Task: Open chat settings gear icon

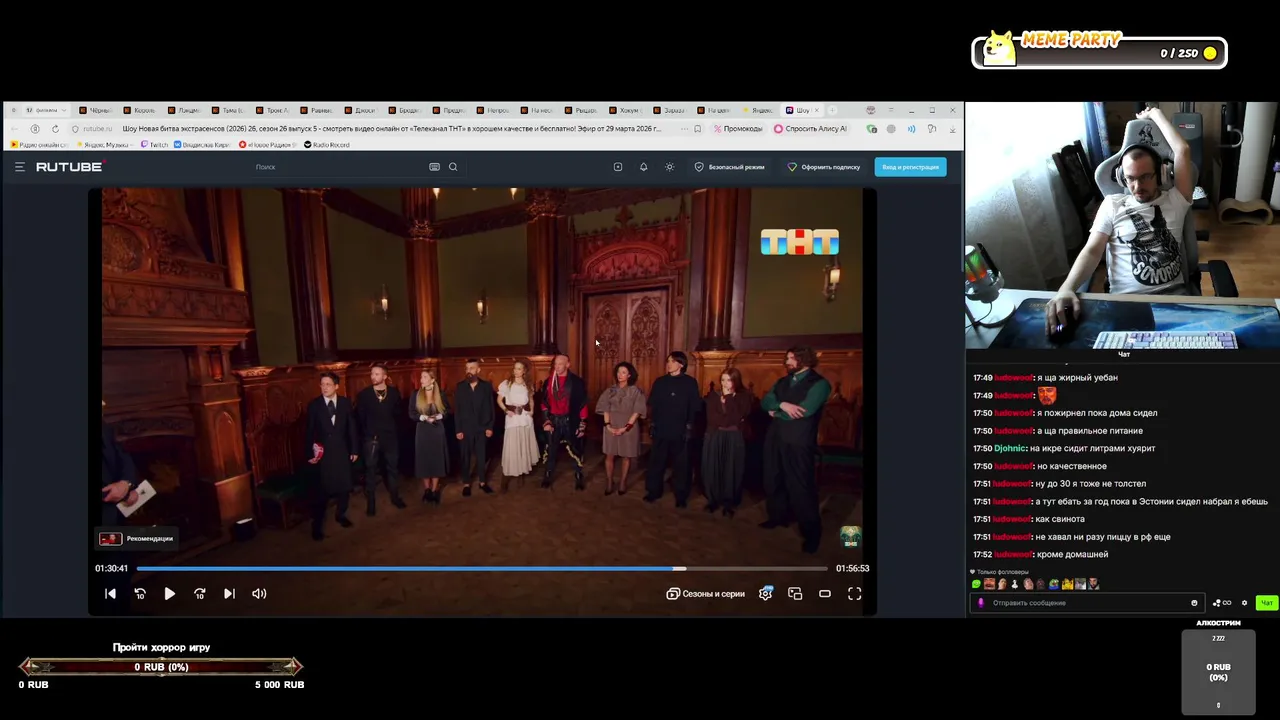Action: pyautogui.click(x=1244, y=603)
